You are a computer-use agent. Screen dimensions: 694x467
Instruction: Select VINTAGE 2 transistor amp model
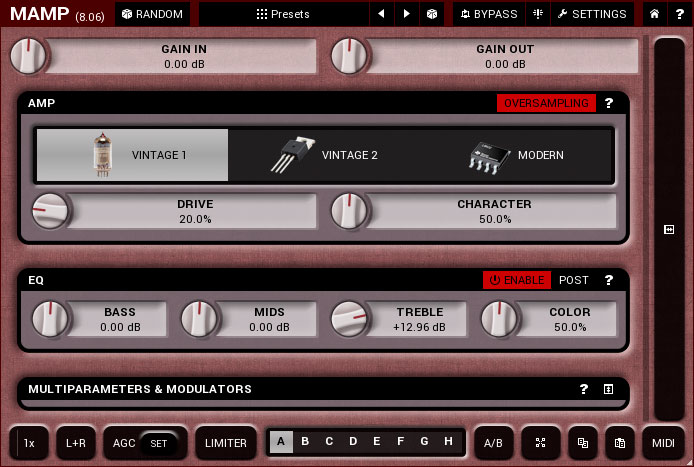(324, 155)
